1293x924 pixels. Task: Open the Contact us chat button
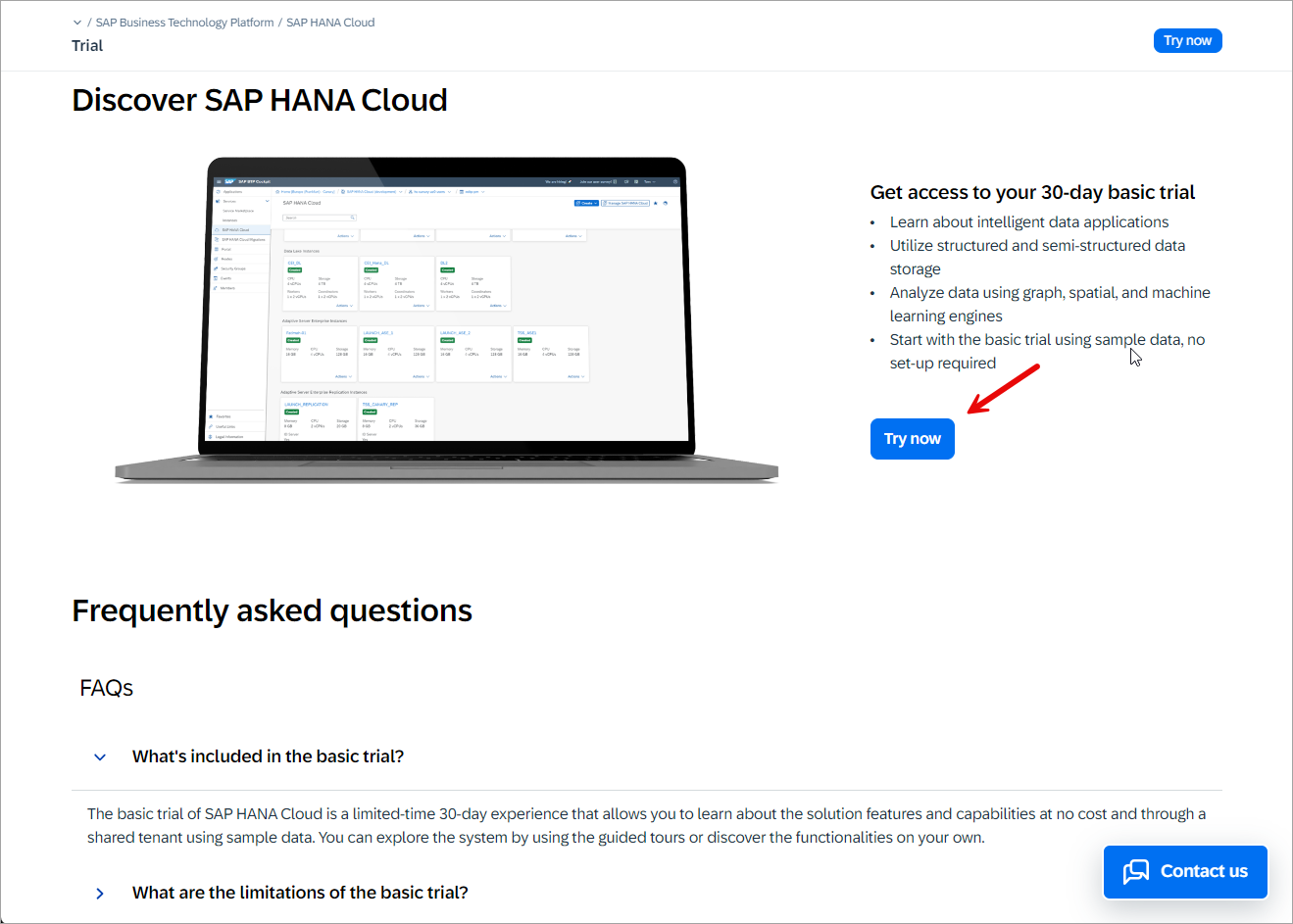pos(1185,871)
